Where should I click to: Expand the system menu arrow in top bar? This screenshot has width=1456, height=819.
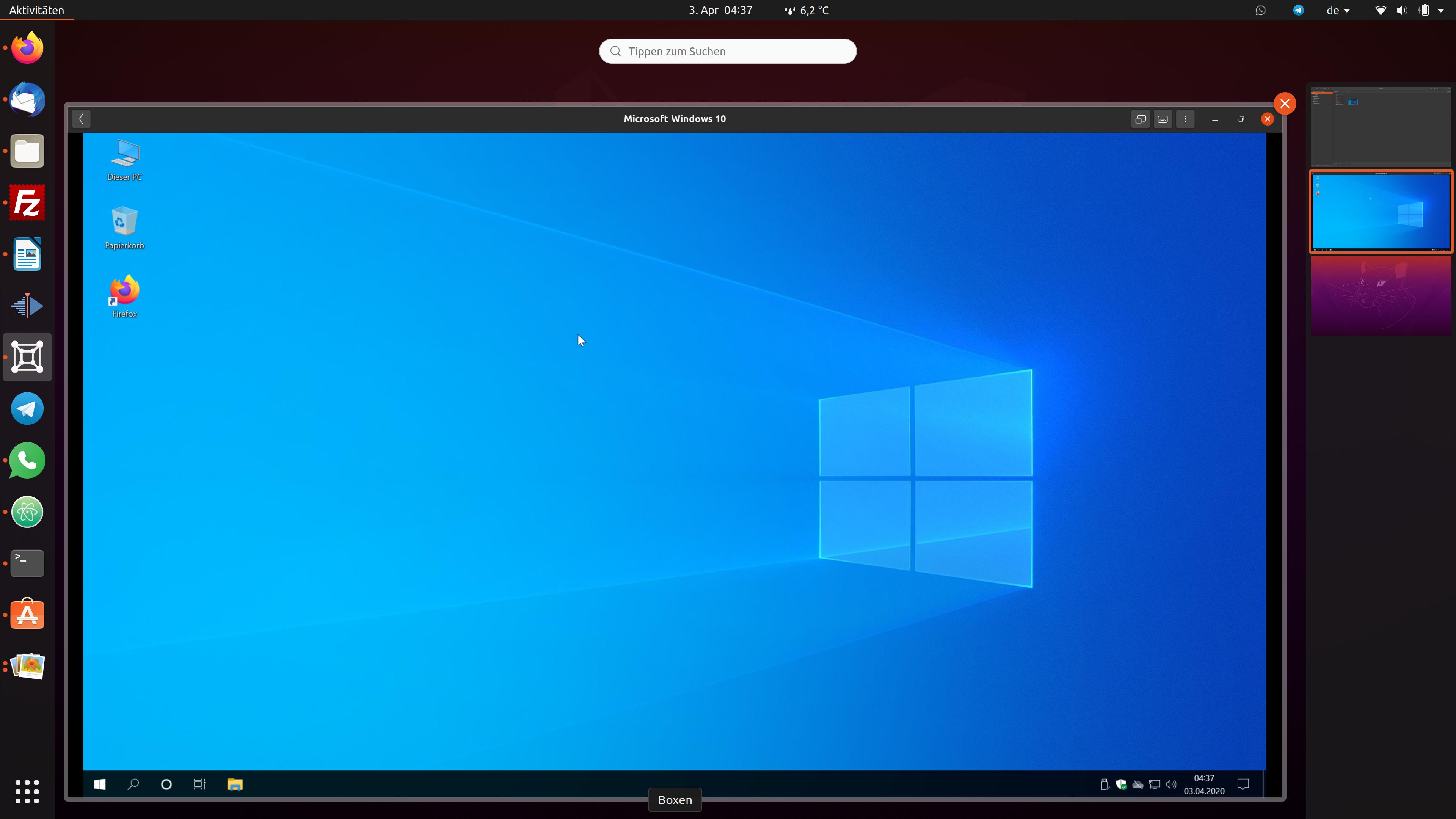point(1441,10)
